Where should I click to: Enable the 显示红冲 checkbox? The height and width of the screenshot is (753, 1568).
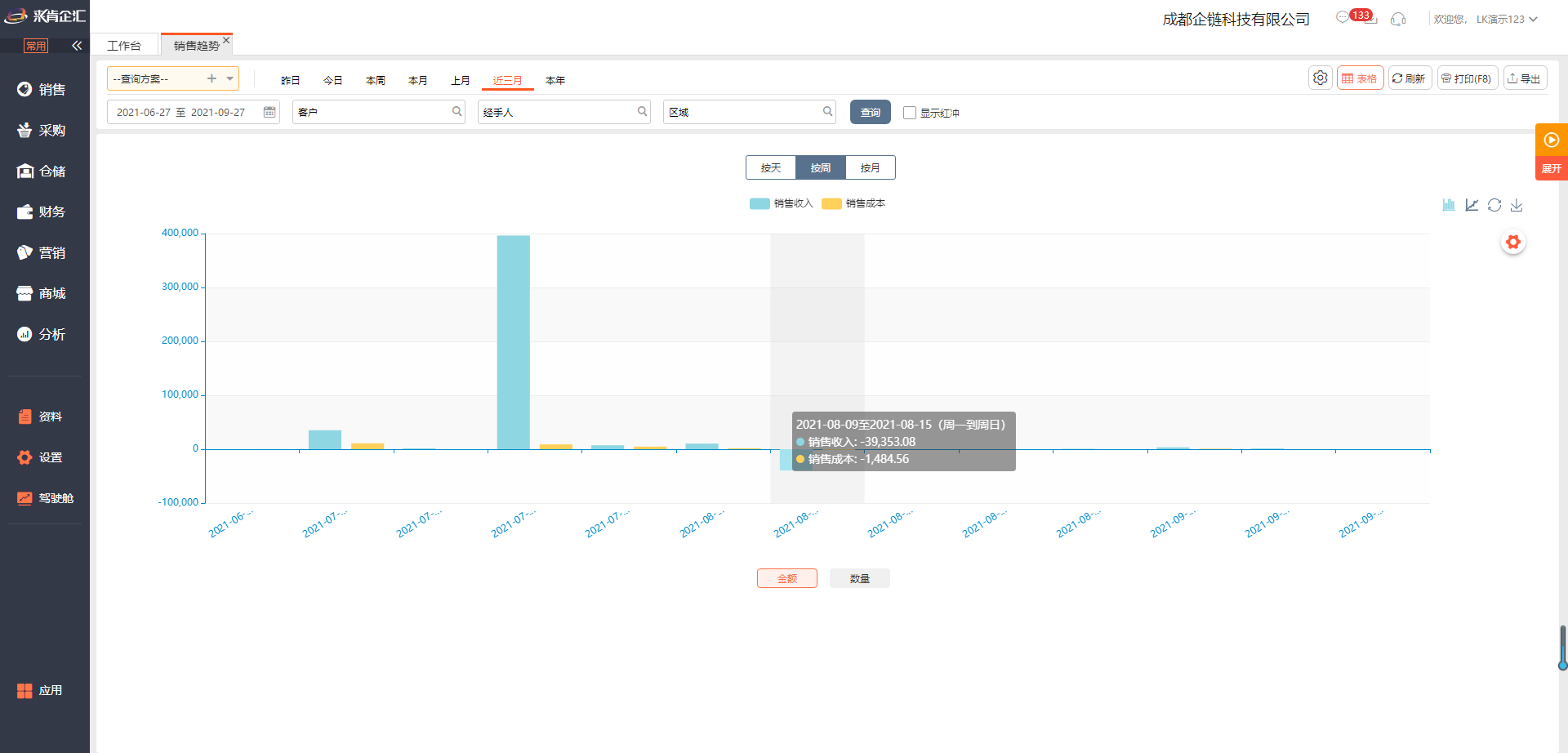910,113
